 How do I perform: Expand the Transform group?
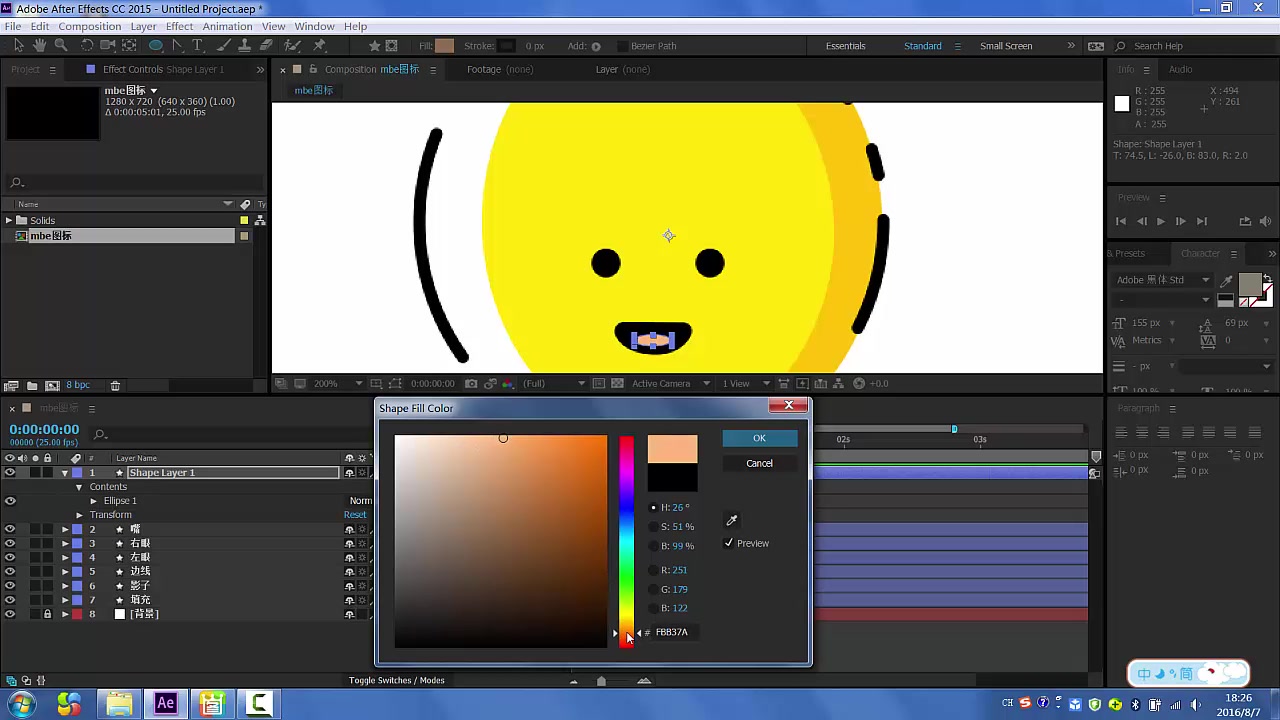click(x=79, y=515)
